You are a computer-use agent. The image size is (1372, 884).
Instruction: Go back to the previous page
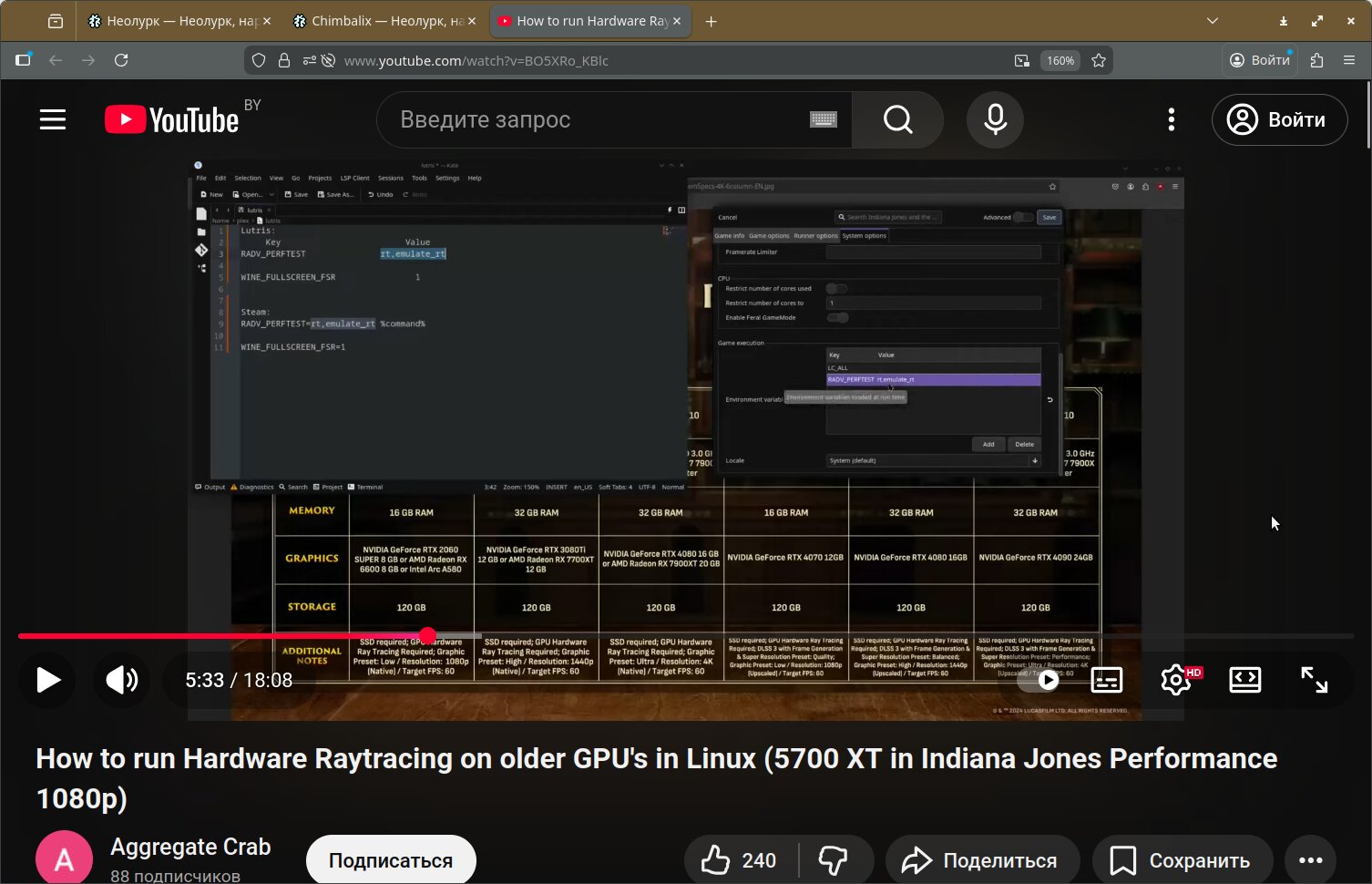pos(56,60)
